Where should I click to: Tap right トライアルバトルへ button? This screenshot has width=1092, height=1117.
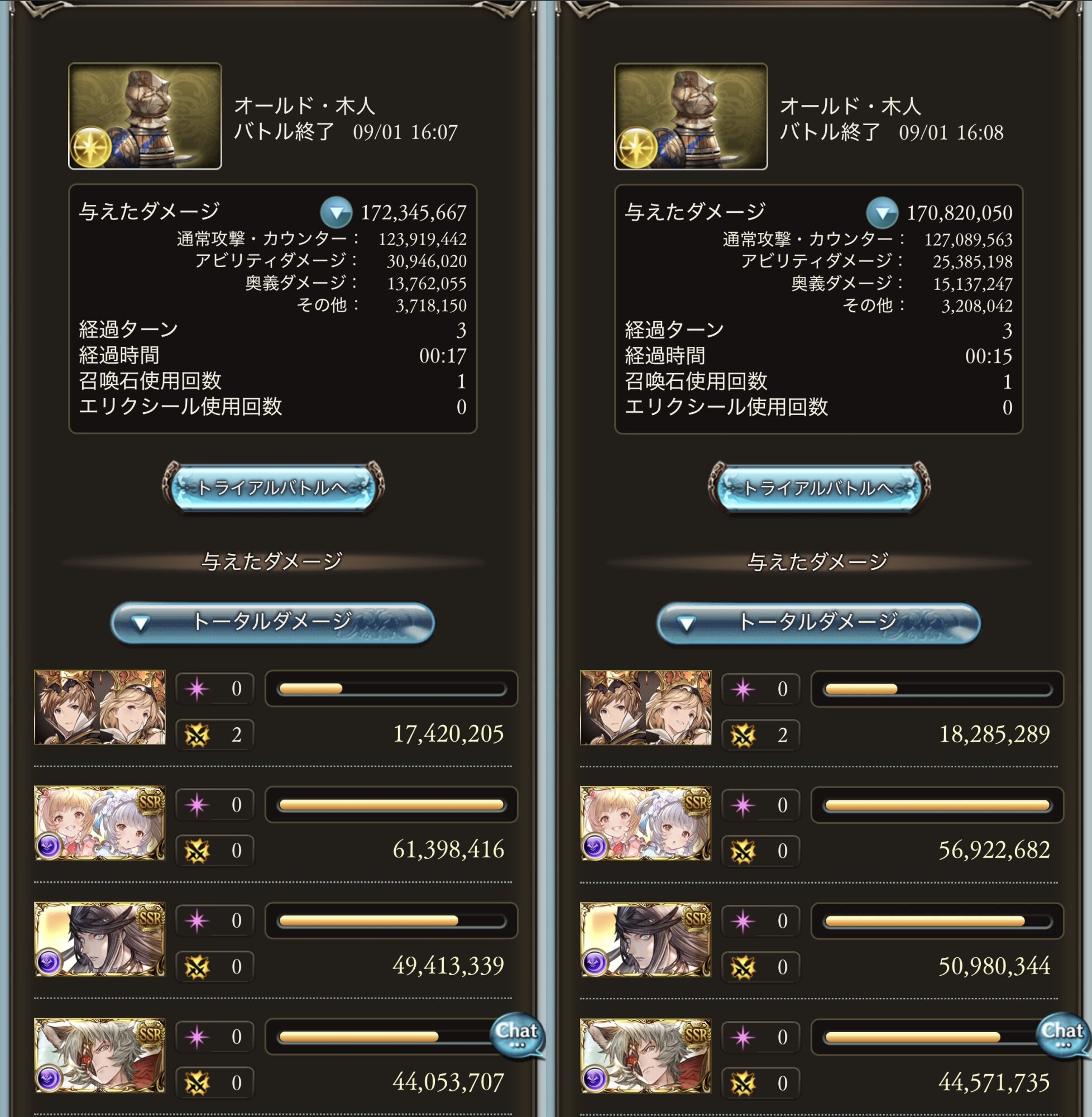pos(820,488)
